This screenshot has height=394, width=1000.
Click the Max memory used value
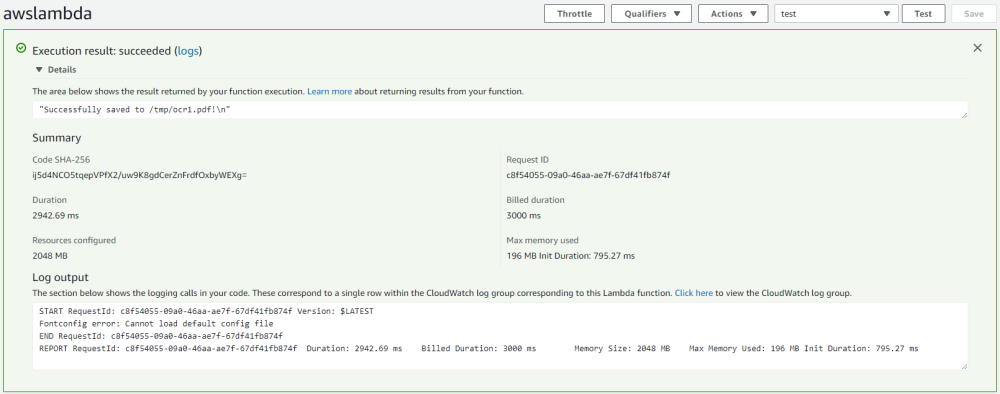pyautogui.click(x=571, y=256)
